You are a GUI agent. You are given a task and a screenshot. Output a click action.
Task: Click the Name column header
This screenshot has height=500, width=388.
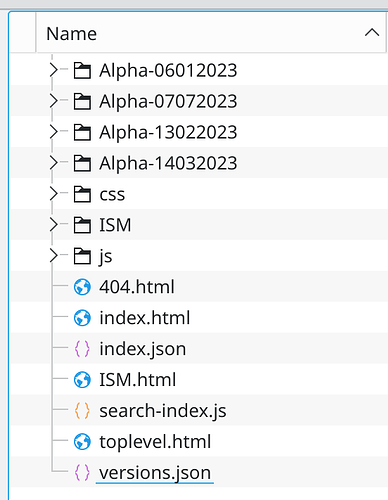point(211,33)
